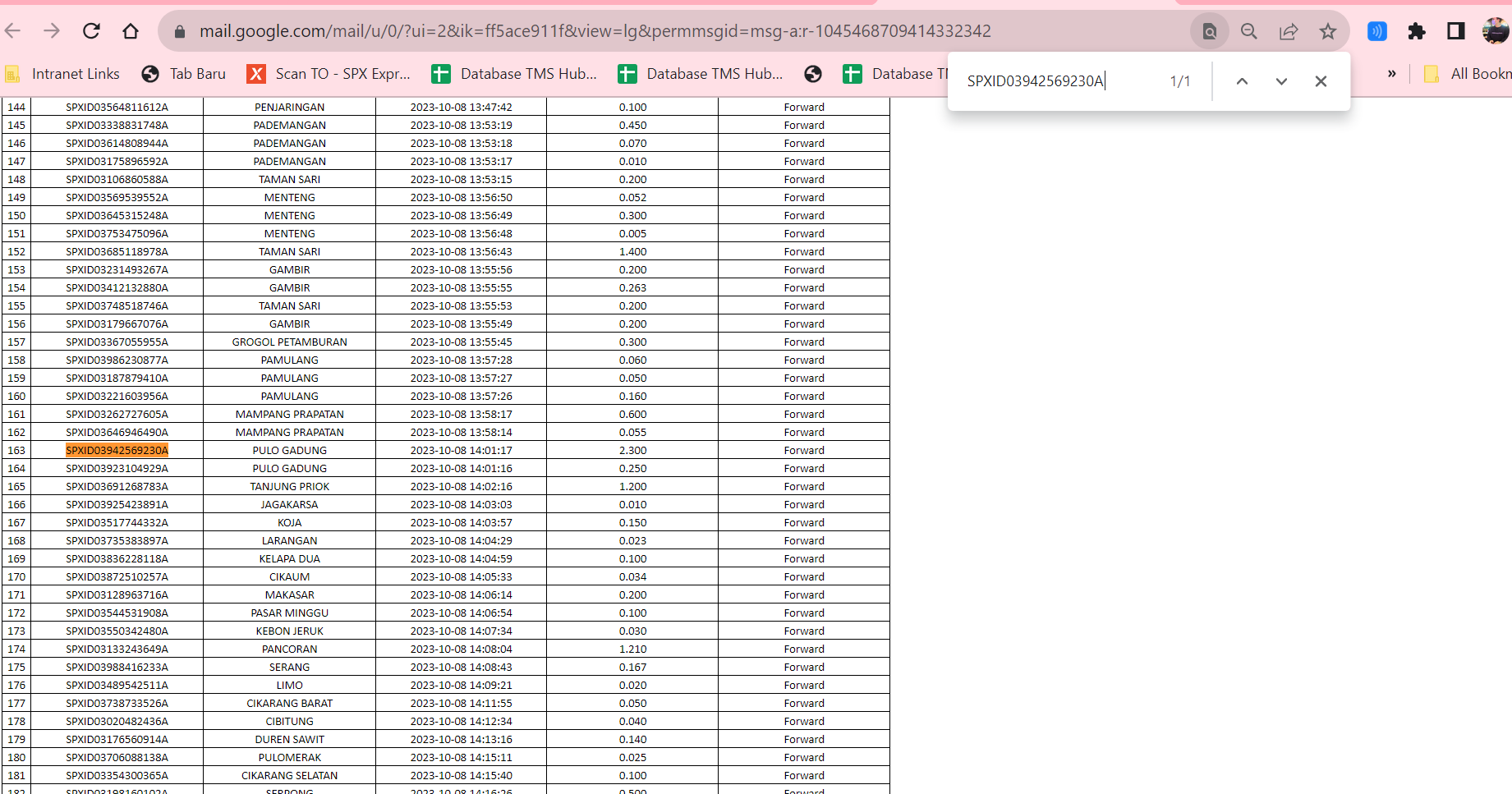Viewport: 1512px width, 794px height.
Task: View site information lock icon
Action: point(180,31)
